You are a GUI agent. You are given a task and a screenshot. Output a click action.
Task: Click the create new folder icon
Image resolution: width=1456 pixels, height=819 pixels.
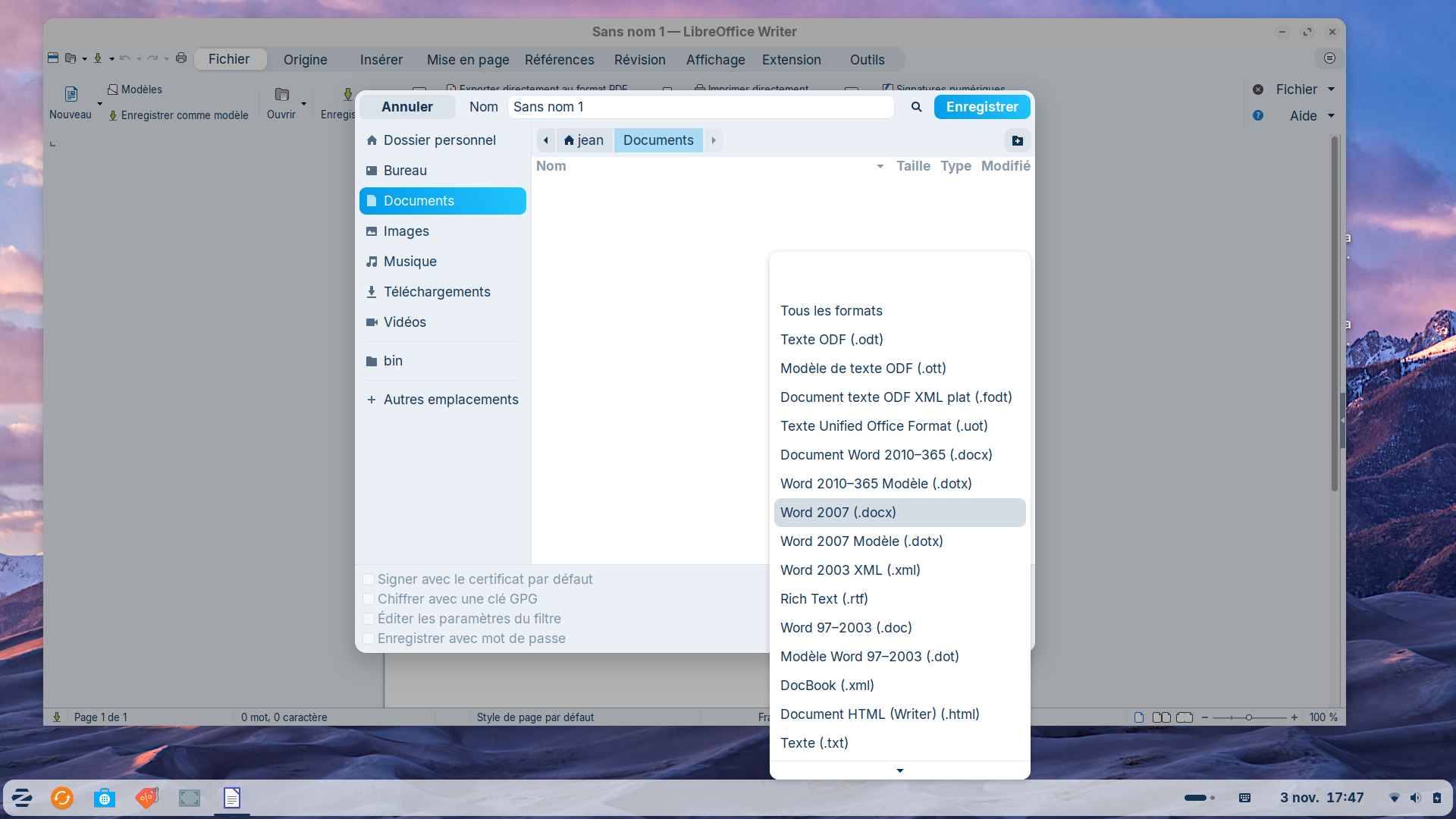pos(1017,140)
